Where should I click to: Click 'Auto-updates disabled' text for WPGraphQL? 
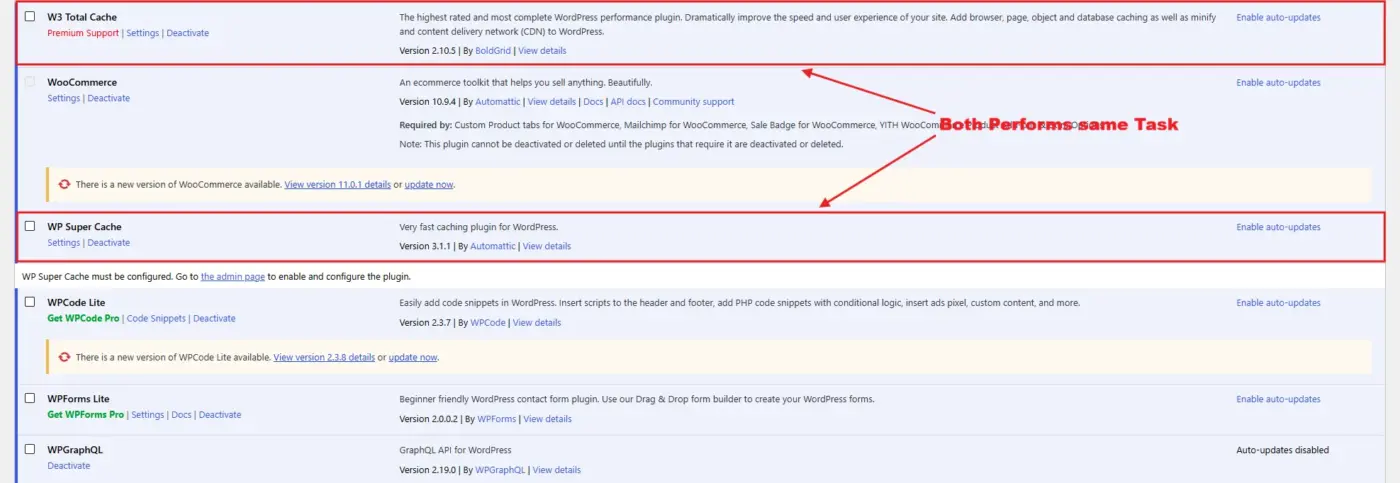point(1283,450)
